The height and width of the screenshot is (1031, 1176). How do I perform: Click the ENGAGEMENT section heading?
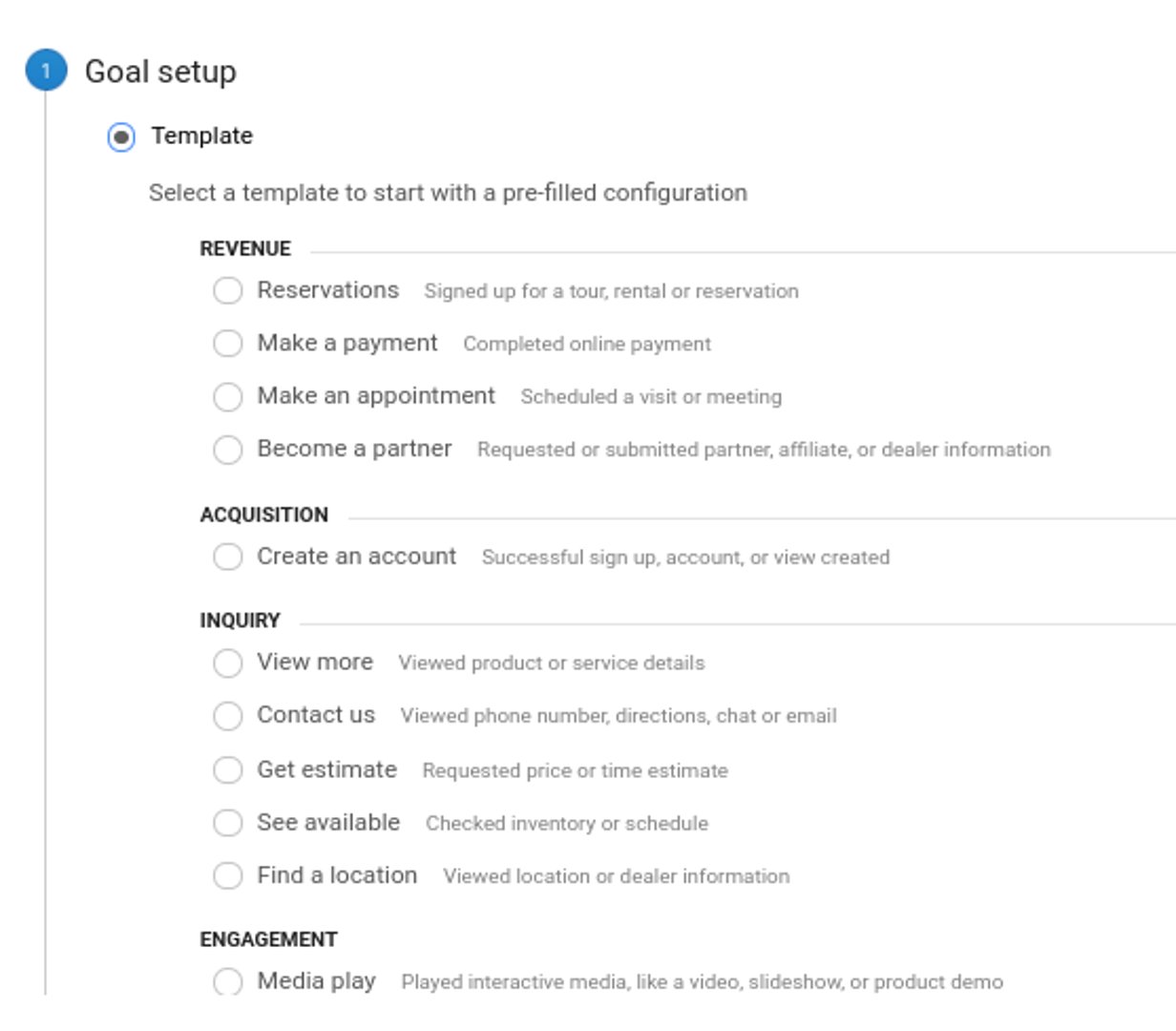[268, 939]
